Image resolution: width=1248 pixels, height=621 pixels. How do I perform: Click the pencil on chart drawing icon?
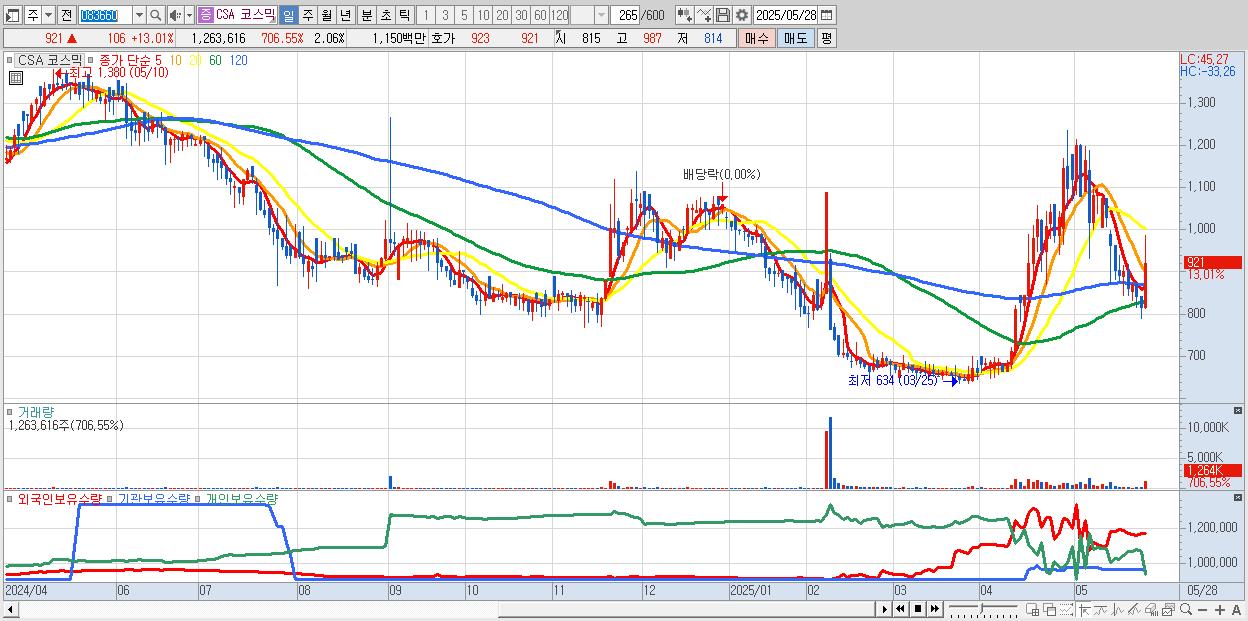click(1134, 609)
